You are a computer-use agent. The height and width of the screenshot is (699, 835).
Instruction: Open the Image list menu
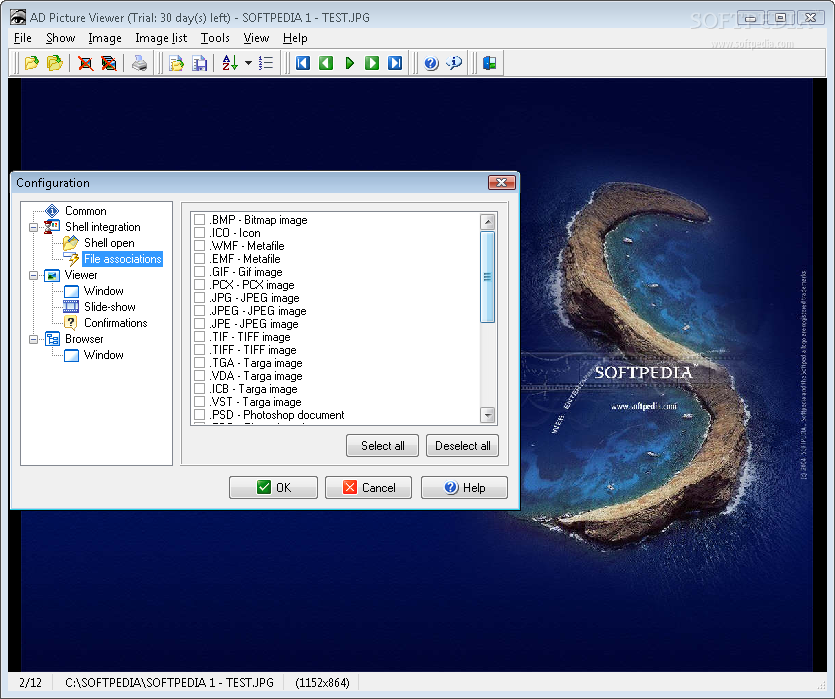[161, 38]
